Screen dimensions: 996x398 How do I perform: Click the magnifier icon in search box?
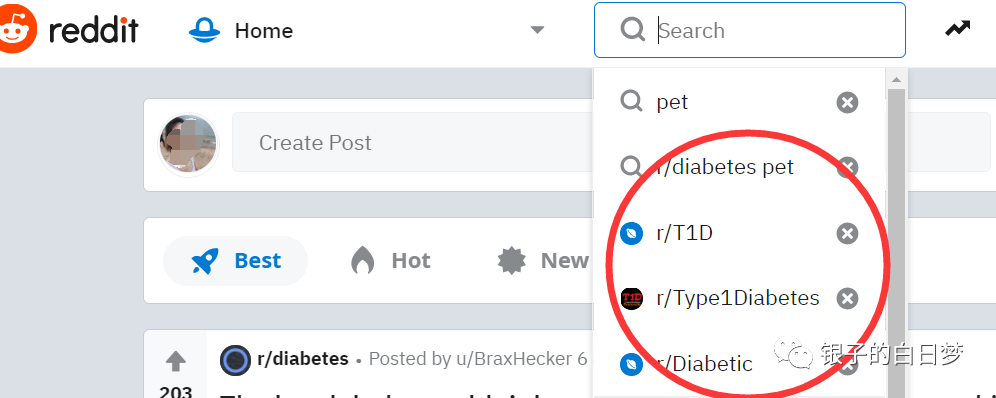633,30
